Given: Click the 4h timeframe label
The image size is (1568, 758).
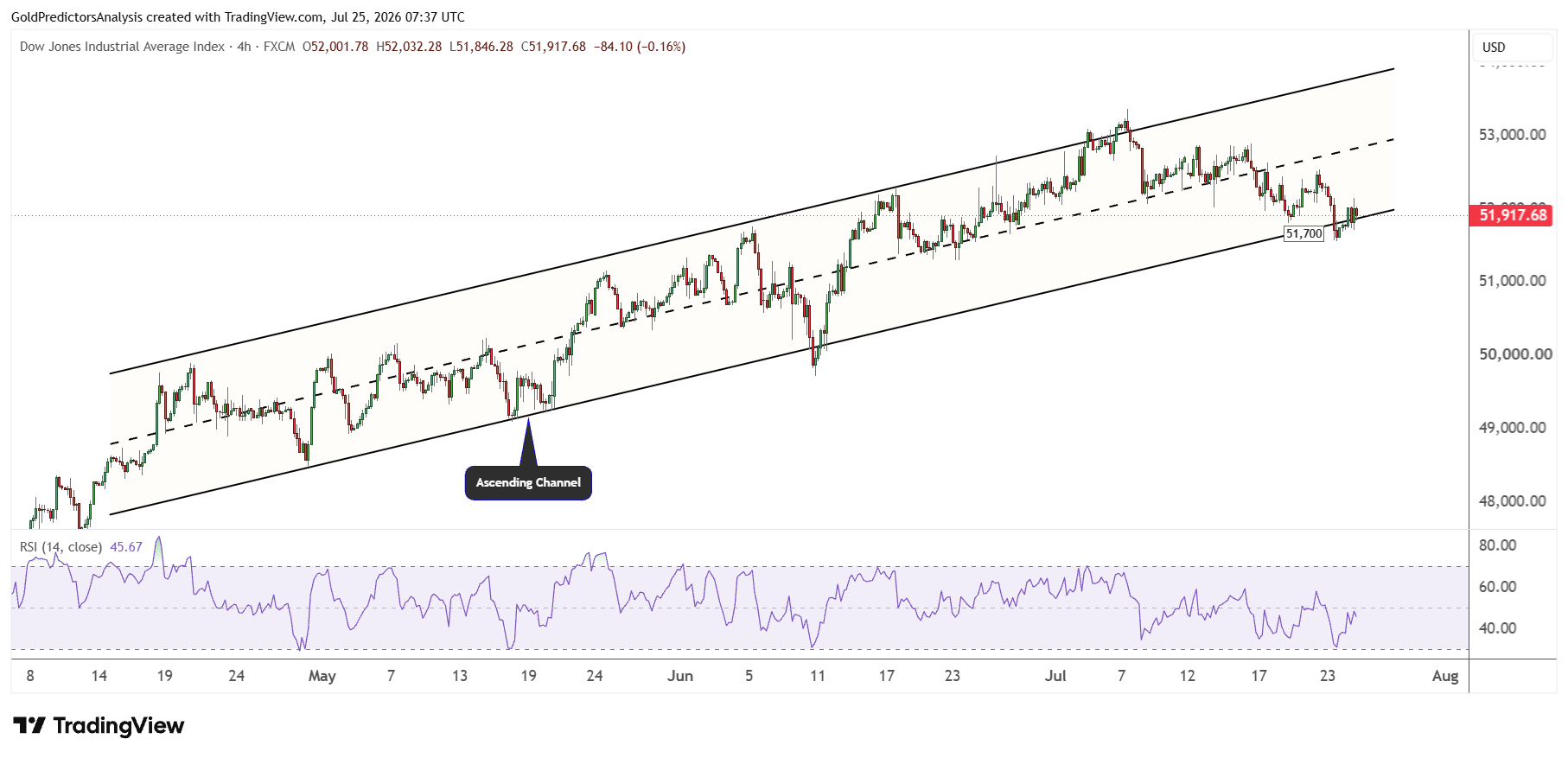Looking at the screenshot, I should [x=244, y=47].
